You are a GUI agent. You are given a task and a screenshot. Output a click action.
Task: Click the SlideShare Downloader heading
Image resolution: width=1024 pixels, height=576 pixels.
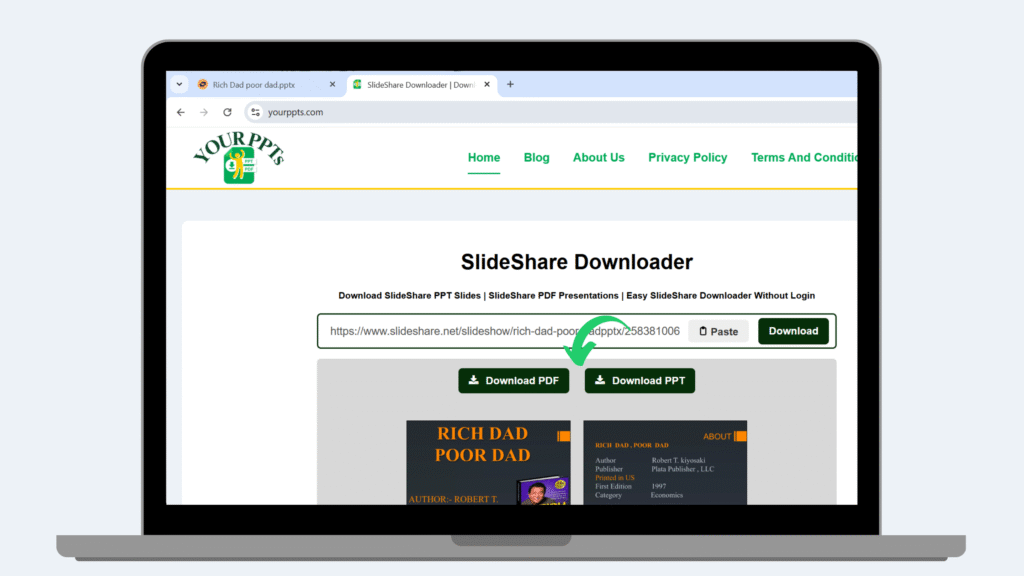click(x=577, y=262)
